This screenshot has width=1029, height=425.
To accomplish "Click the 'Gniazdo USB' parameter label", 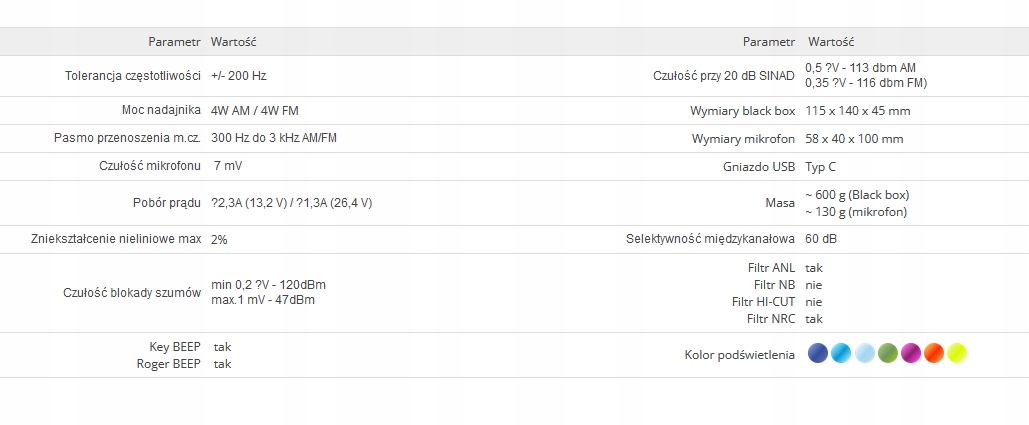I will click(x=757, y=166).
